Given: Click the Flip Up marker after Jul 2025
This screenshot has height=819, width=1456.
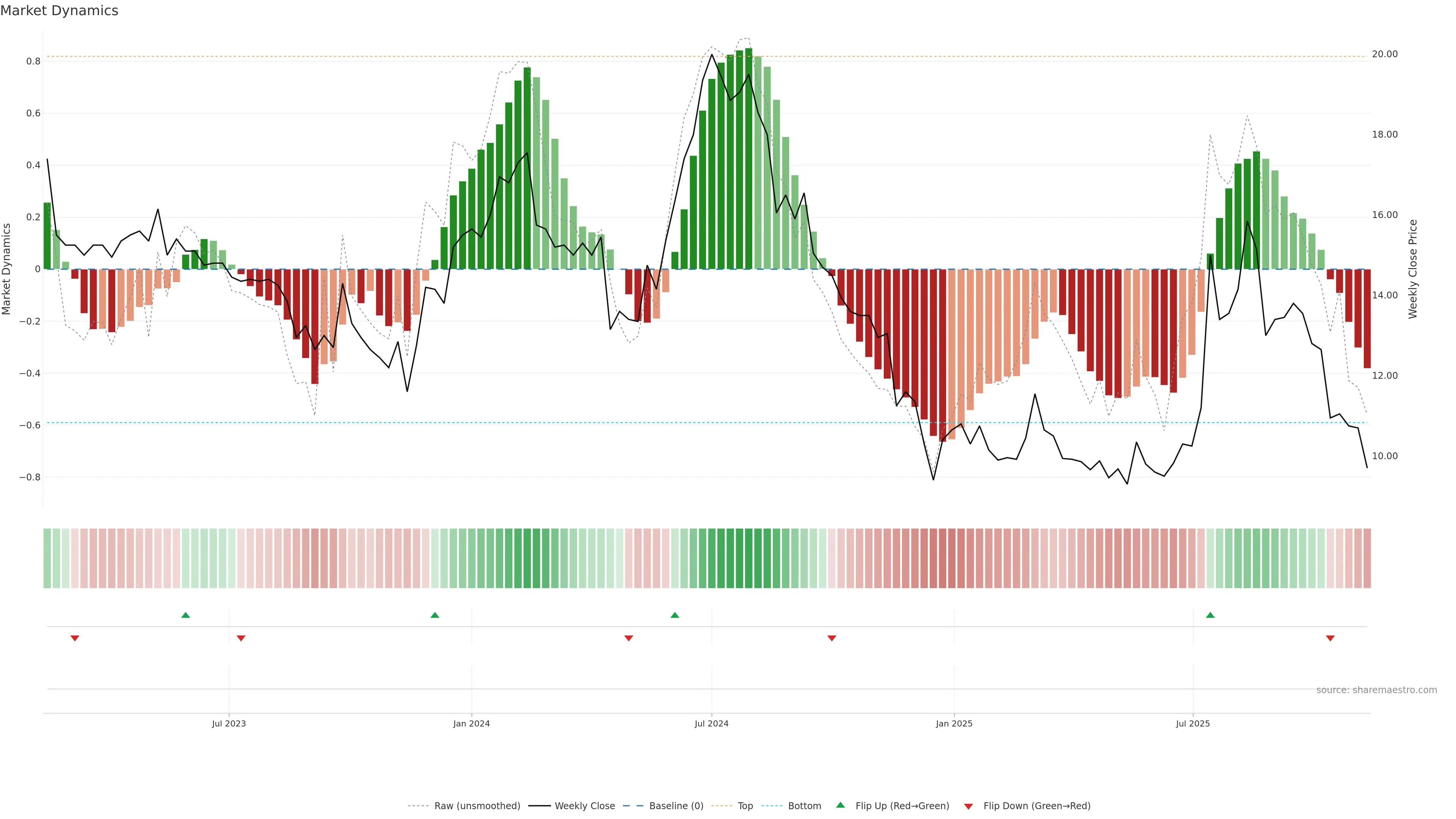Looking at the screenshot, I should (x=1210, y=615).
